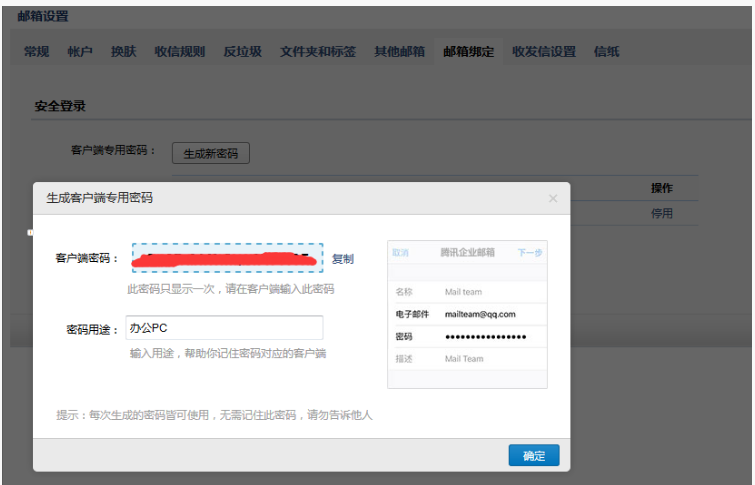Switch to the 帐户 tab

coord(80,52)
